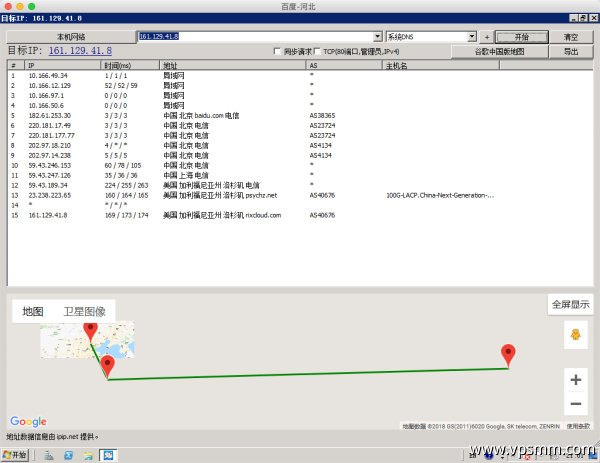Viewport: 600px width, 463px height.
Task: Click the Los Angeles red map pin
Action: [x=508, y=356]
